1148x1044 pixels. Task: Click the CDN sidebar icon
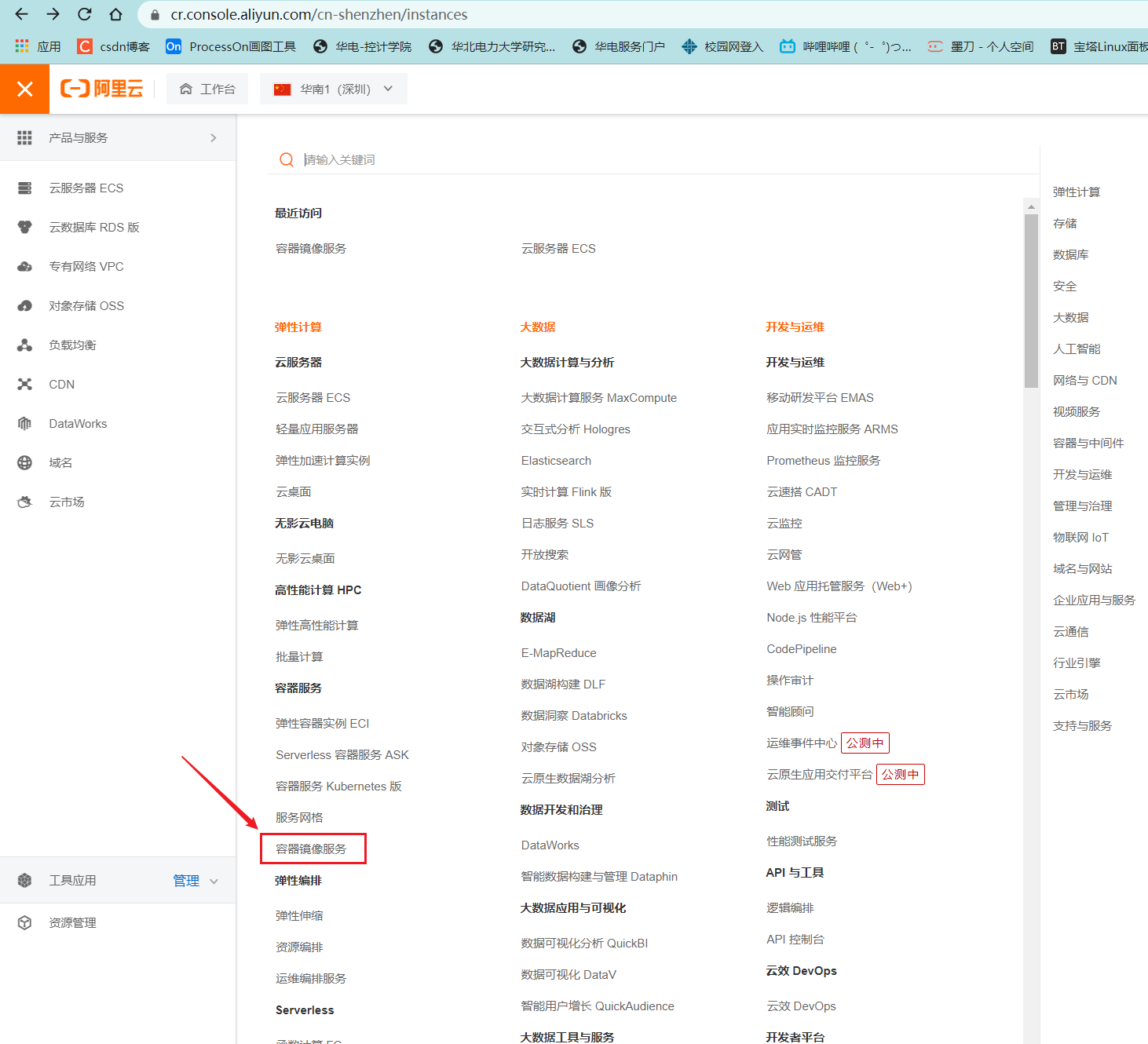click(25, 384)
